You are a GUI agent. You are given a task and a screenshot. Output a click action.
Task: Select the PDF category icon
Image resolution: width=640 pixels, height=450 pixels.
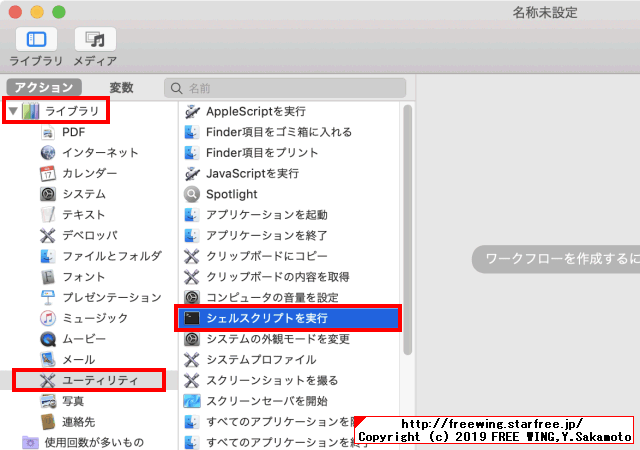pyautogui.click(x=48, y=132)
